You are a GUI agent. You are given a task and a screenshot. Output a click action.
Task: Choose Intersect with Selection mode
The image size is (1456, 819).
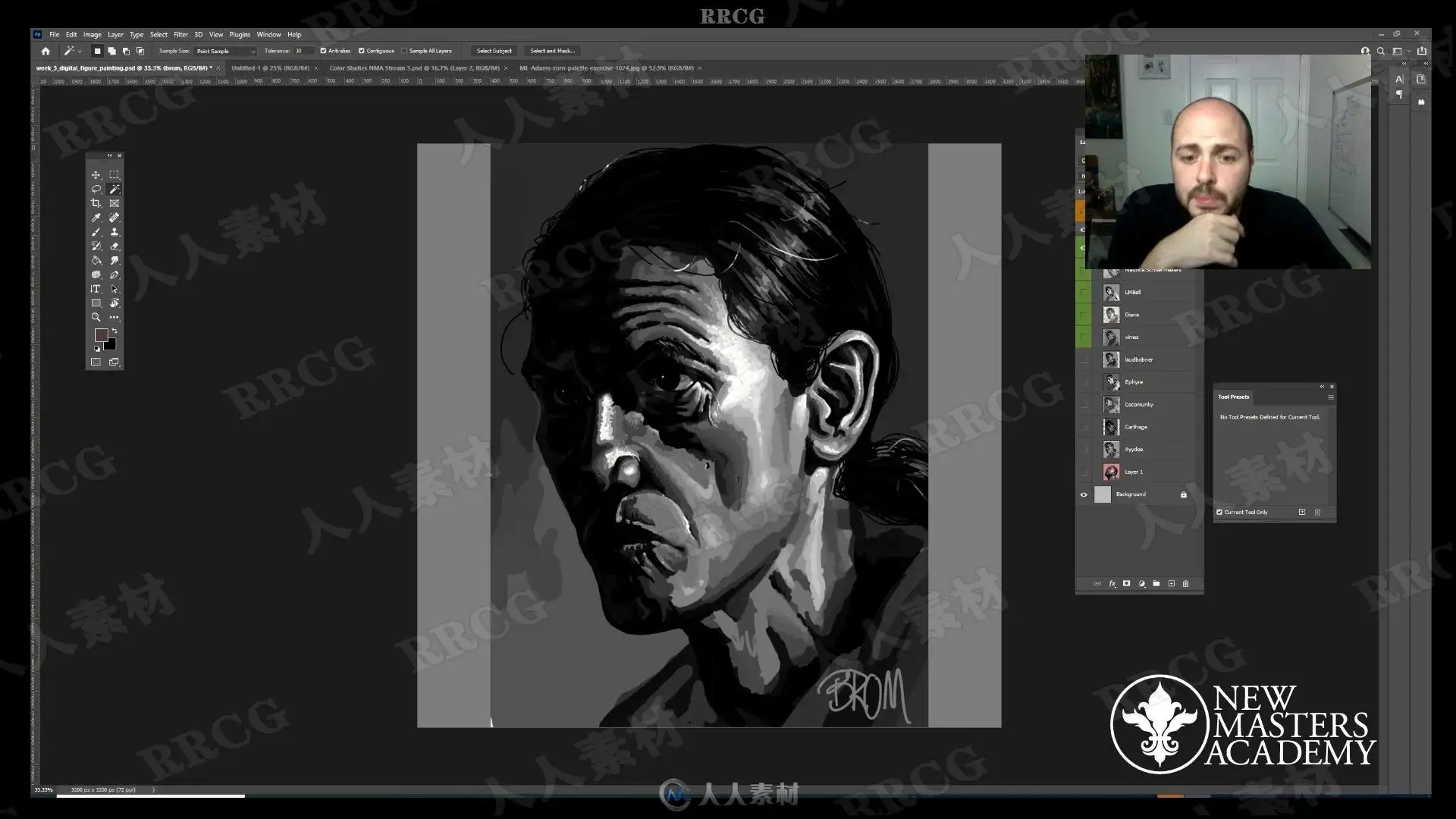[x=140, y=51]
